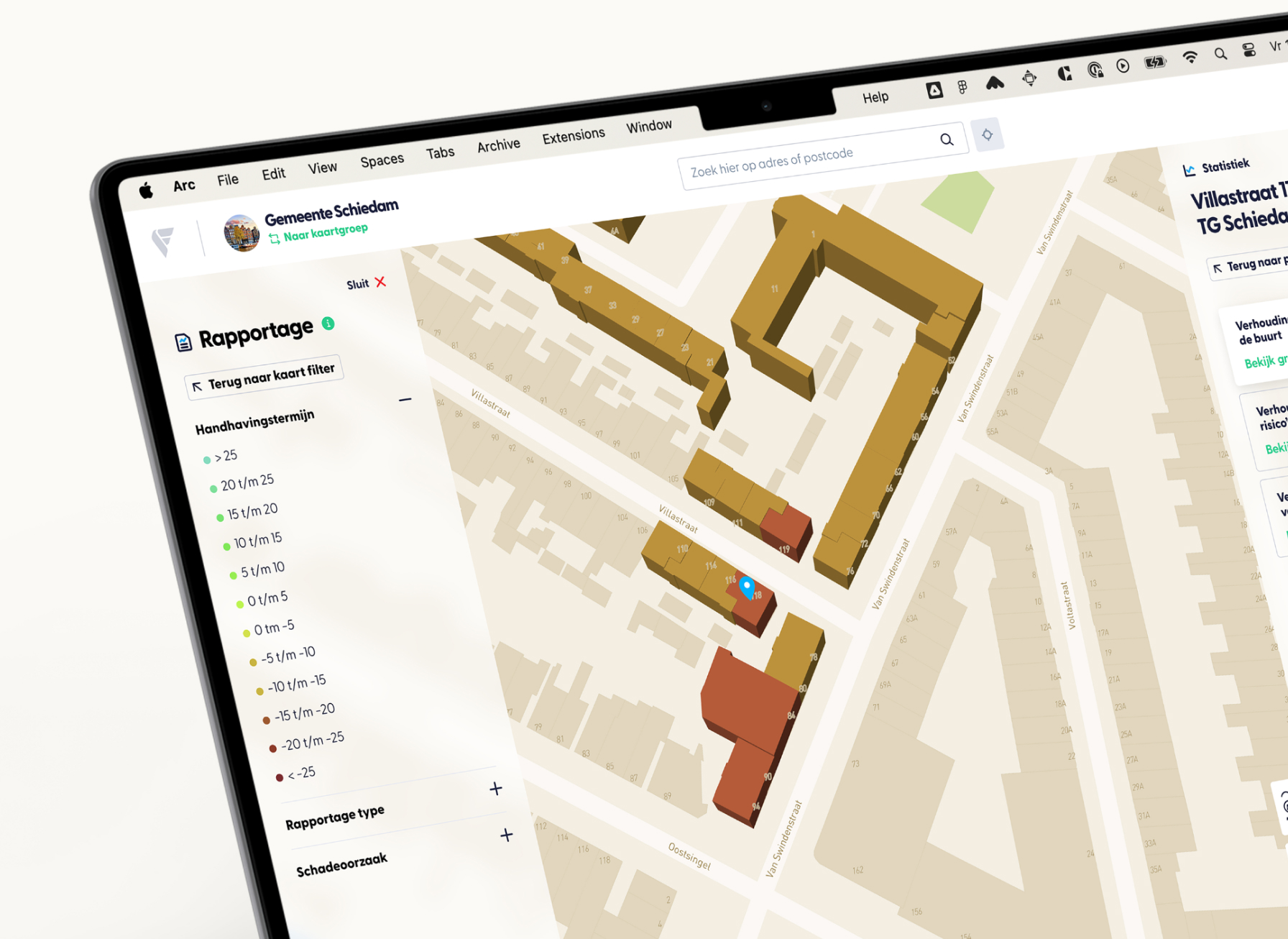The height and width of the screenshot is (939, 1288).
Task: Click the GPS locate icon beside the search bar
Action: tap(988, 134)
